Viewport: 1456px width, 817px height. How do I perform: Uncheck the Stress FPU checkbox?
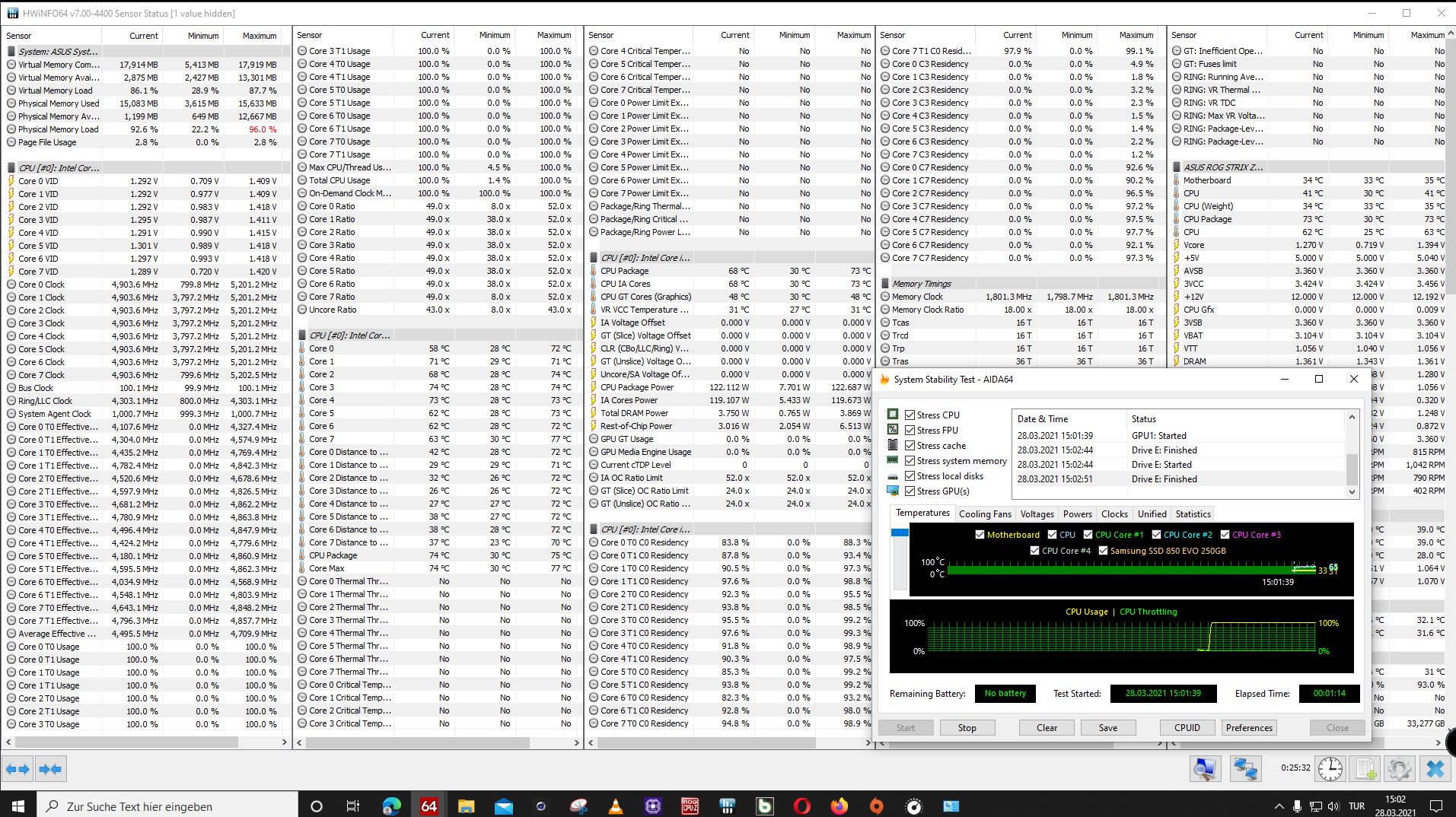pyautogui.click(x=910, y=430)
